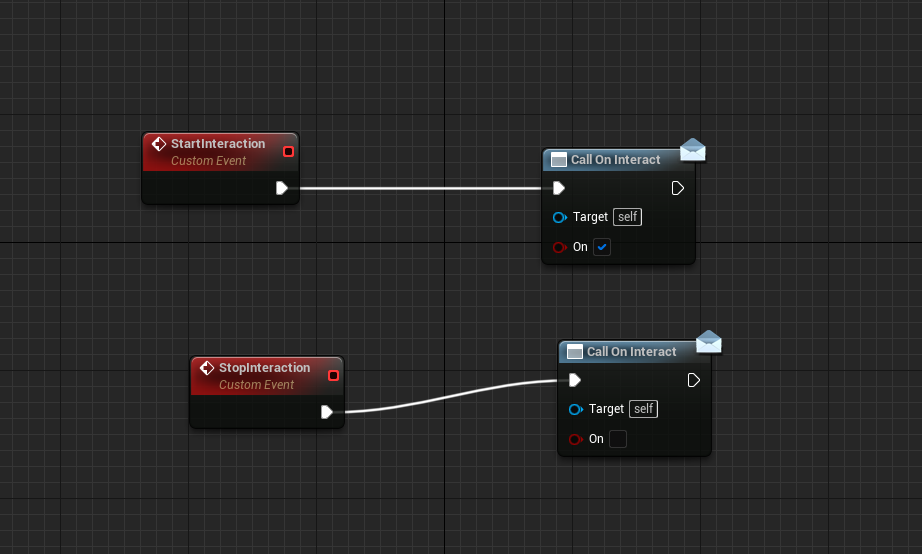922x554 pixels.
Task: Click the StopInteraction event diamond icon
Action: (x=207, y=368)
